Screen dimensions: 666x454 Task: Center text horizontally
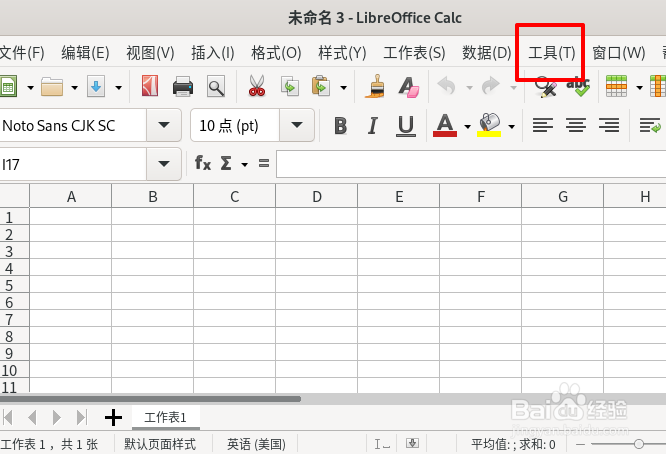tap(576, 126)
